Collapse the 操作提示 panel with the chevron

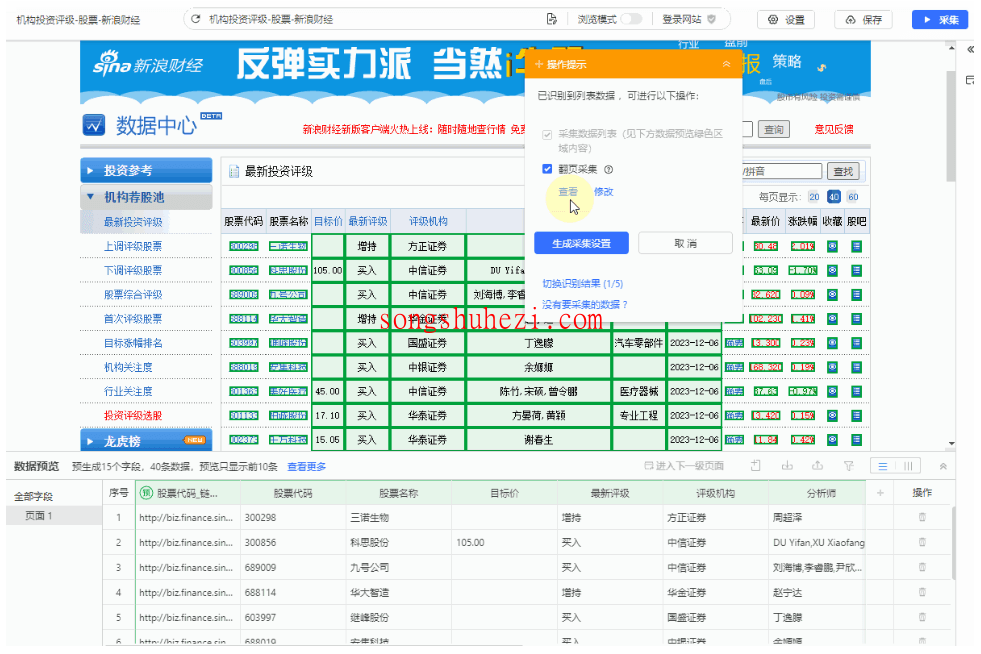point(726,64)
